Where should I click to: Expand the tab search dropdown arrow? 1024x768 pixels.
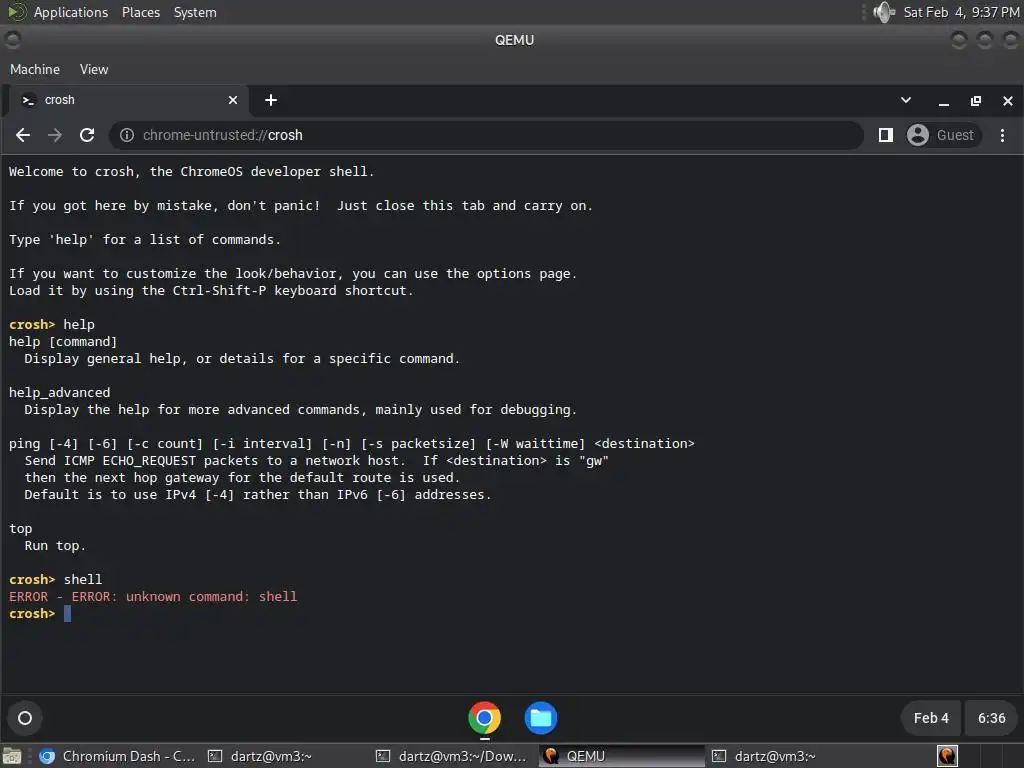(906, 100)
